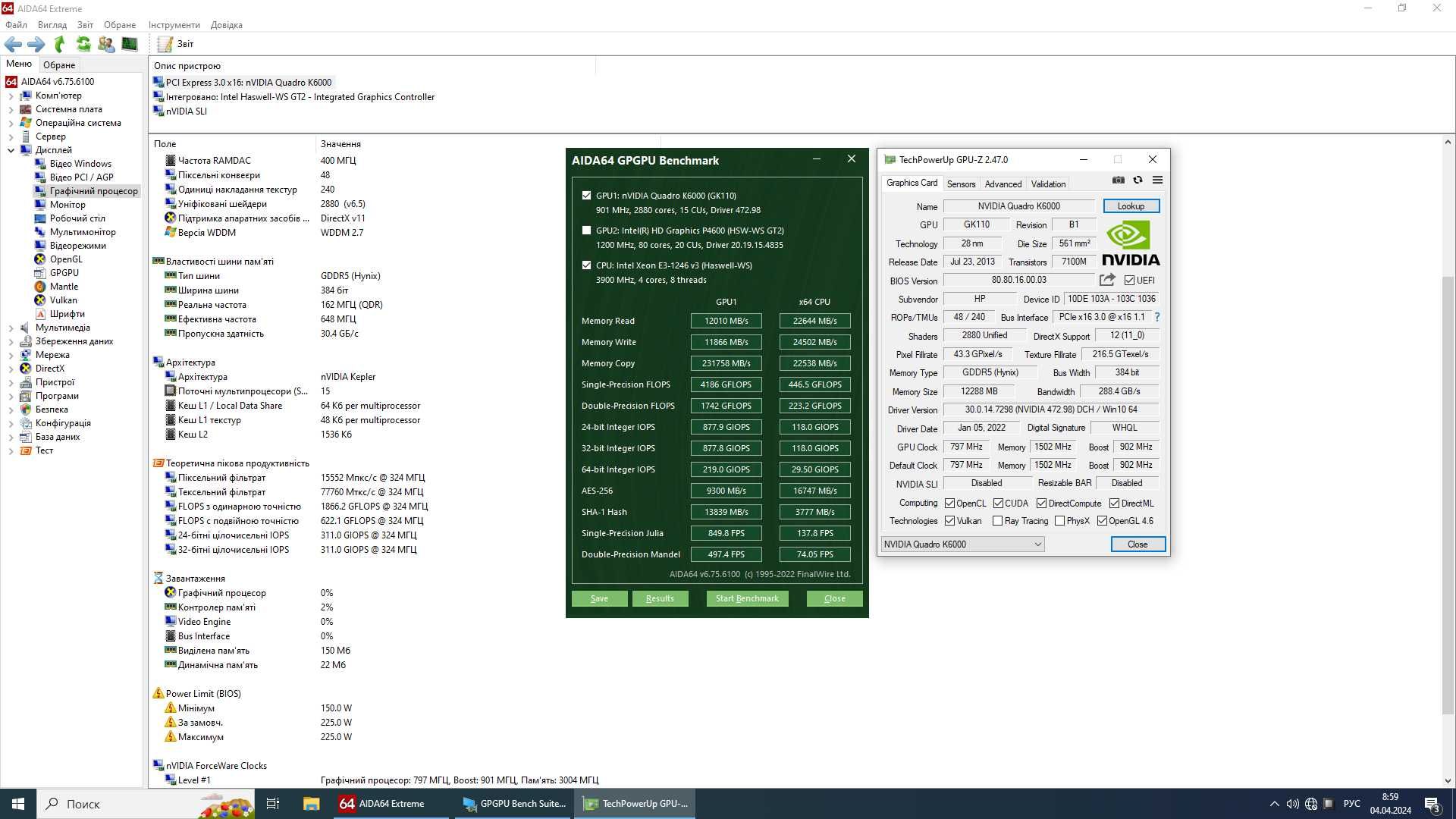Open the Довідка menu
This screenshot has width=1456, height=819.
(x=226, y=25)
